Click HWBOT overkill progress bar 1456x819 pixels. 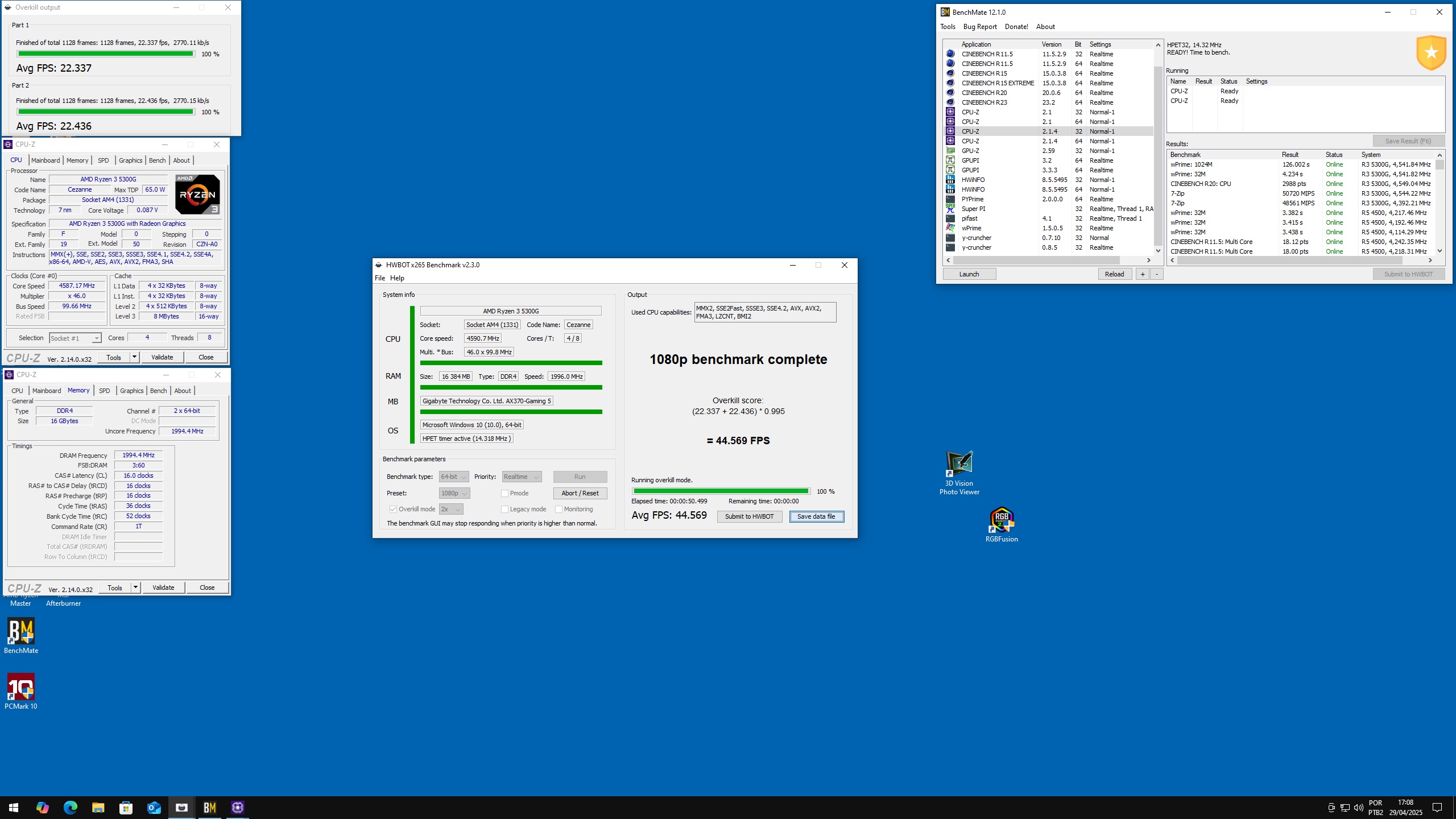tap(721, 491)
